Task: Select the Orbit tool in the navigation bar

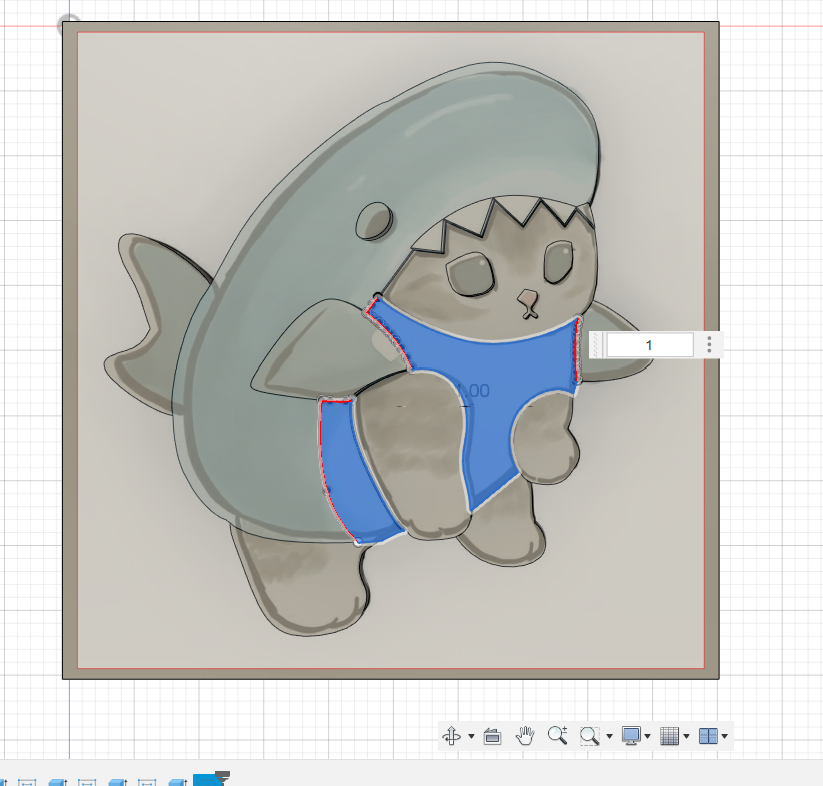Action: point(453,735)
